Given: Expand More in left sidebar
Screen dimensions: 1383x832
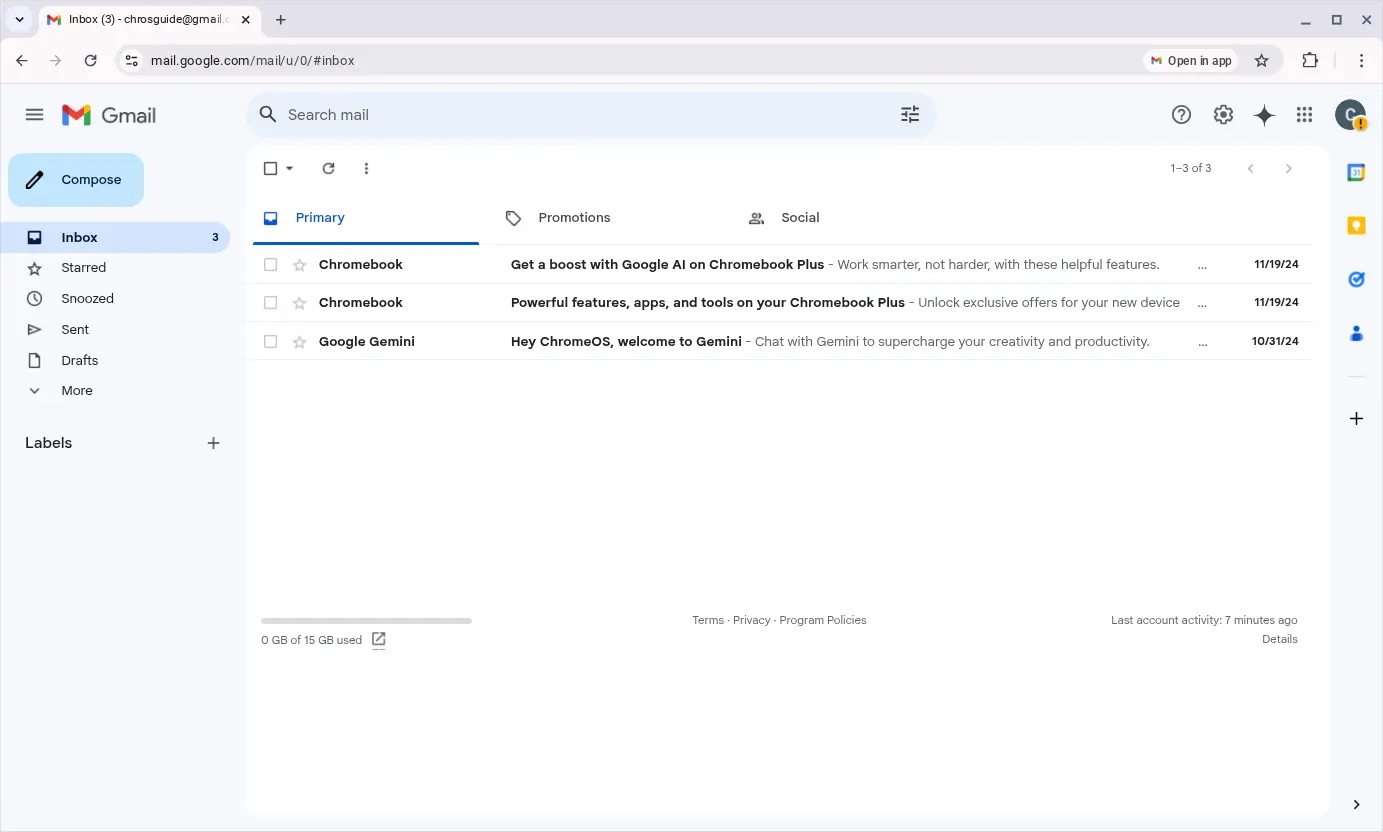Looking at the screenshot, I should pyautogui.click(x=76, y=391).
